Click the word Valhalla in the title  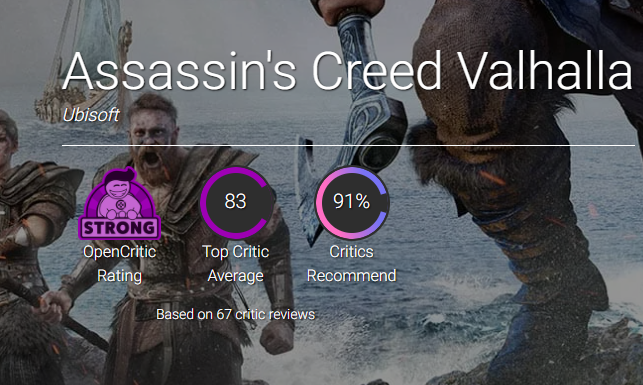(x=545, y=71)
